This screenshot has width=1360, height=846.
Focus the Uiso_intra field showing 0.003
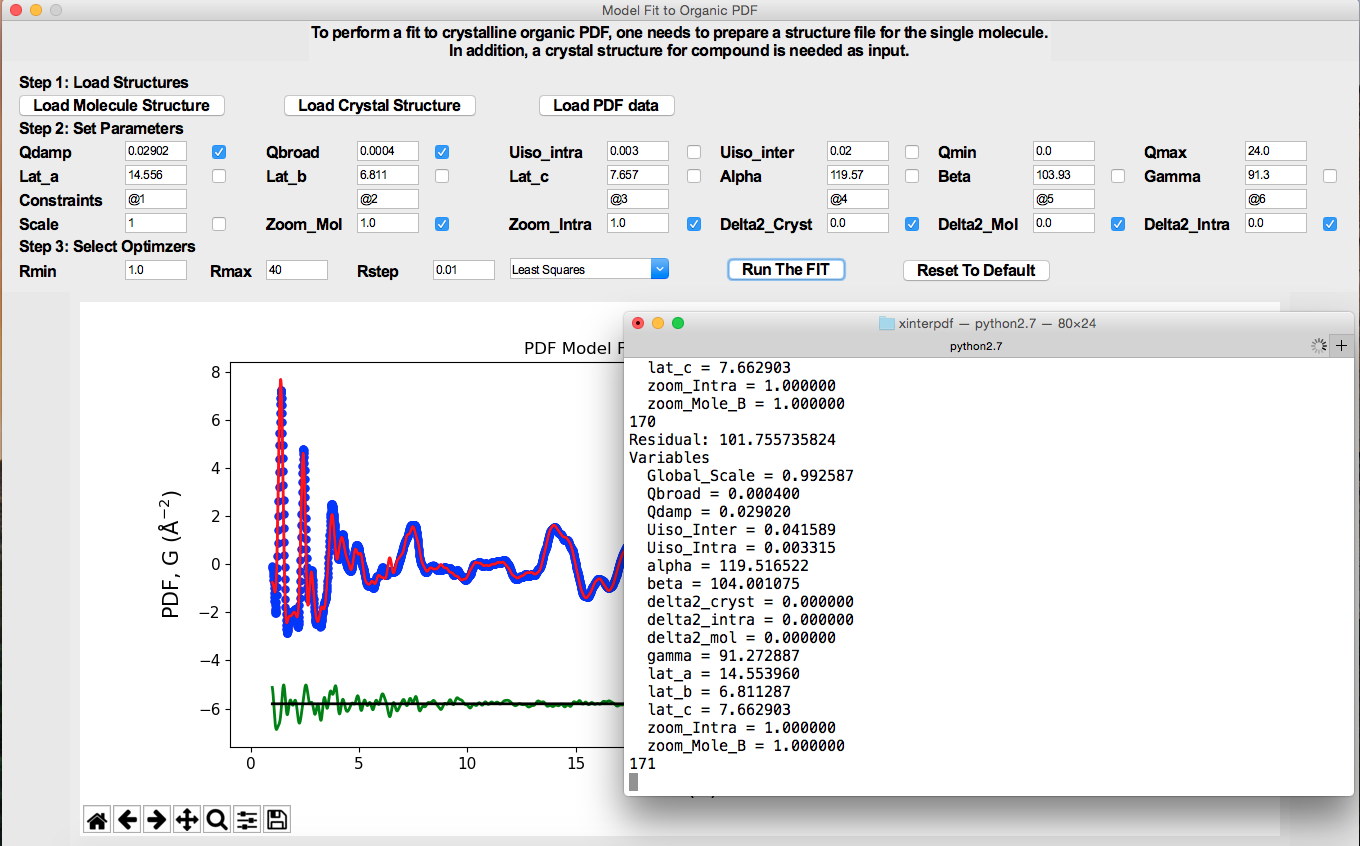(x=638, y=151)
